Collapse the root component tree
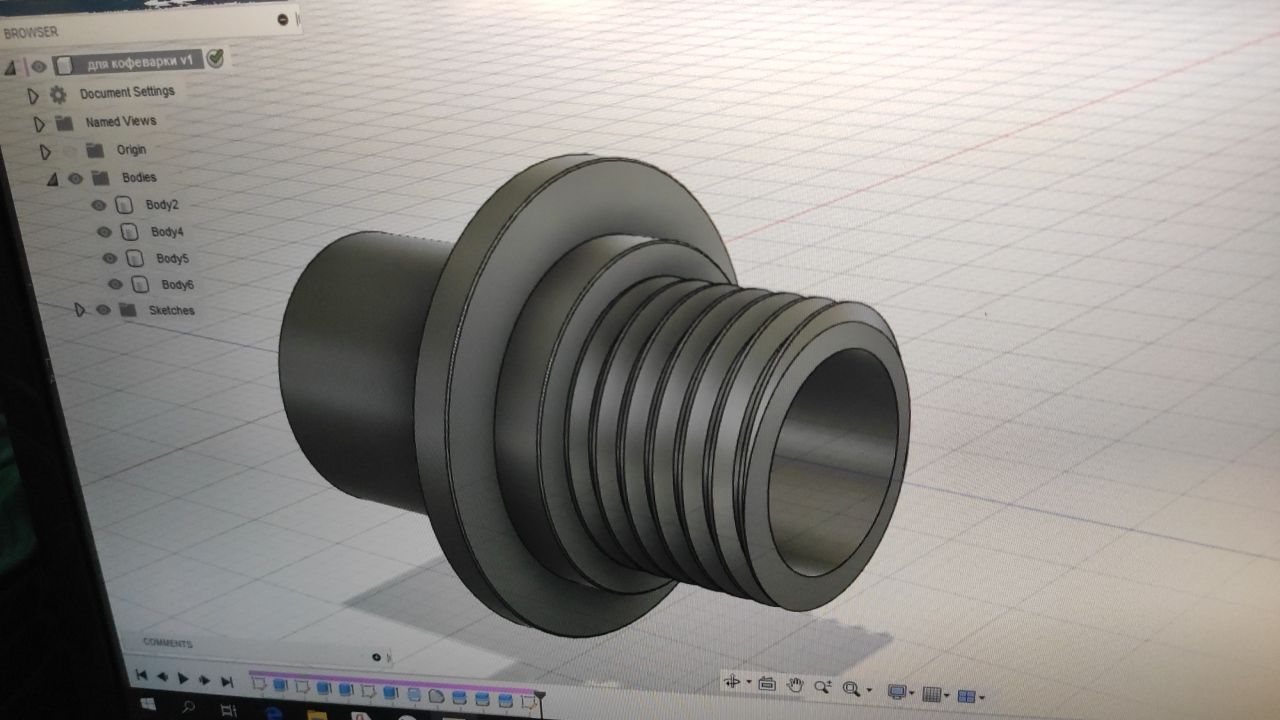Screen dimensions: 1280x720 pos(11,68)
